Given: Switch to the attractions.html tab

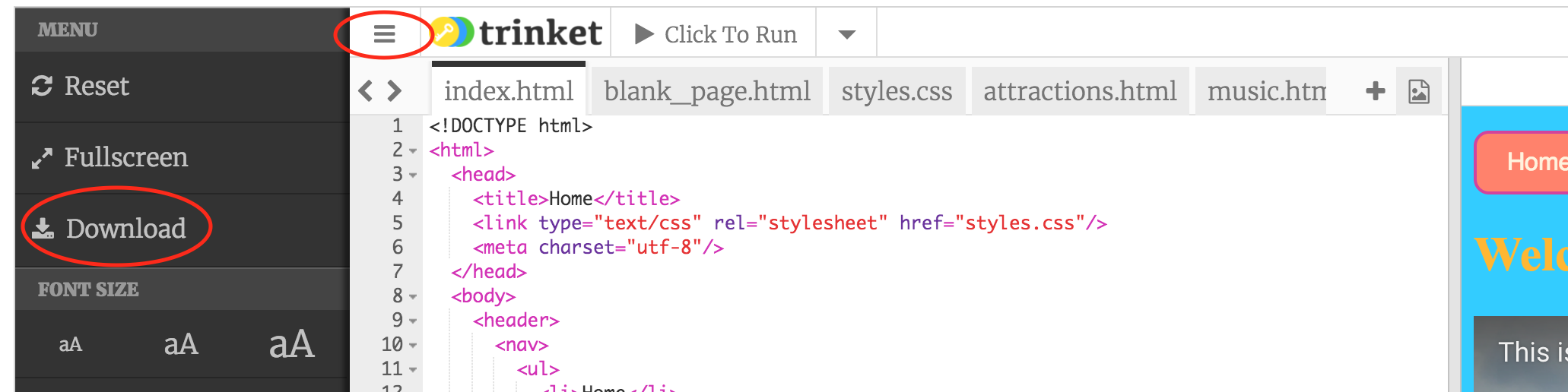Looking at the screenshot, I should pos(1079,91).
